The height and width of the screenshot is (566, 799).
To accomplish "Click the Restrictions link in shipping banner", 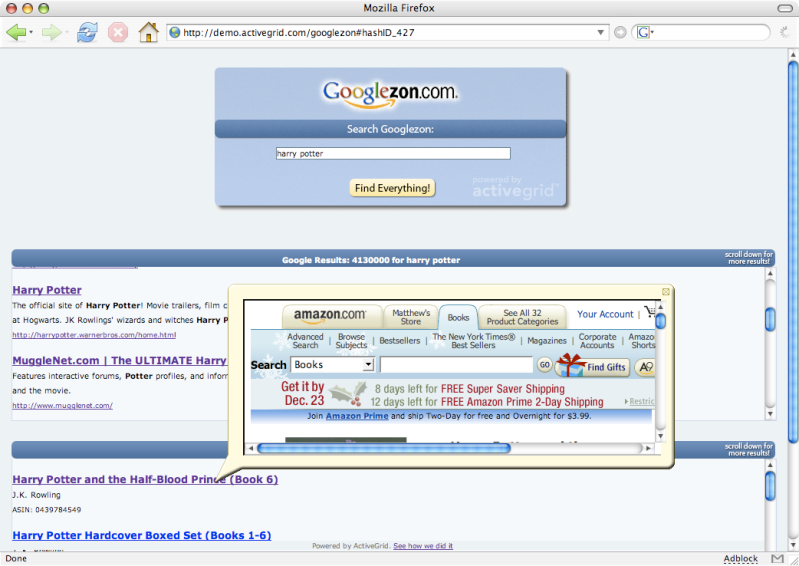I will pyautogui.click(x=641, y=401).
